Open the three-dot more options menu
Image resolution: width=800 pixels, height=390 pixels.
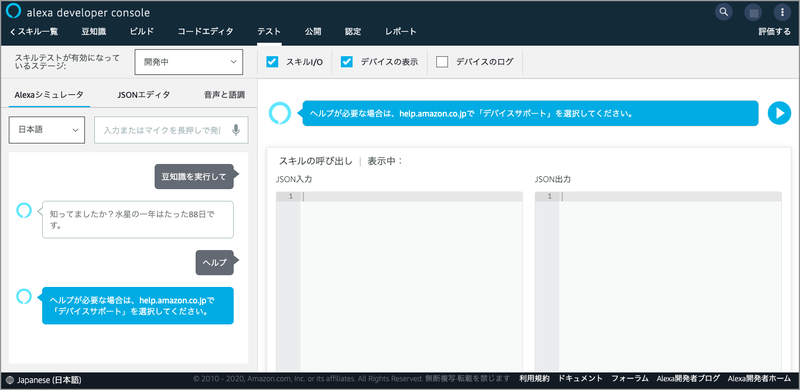[782, 12]
